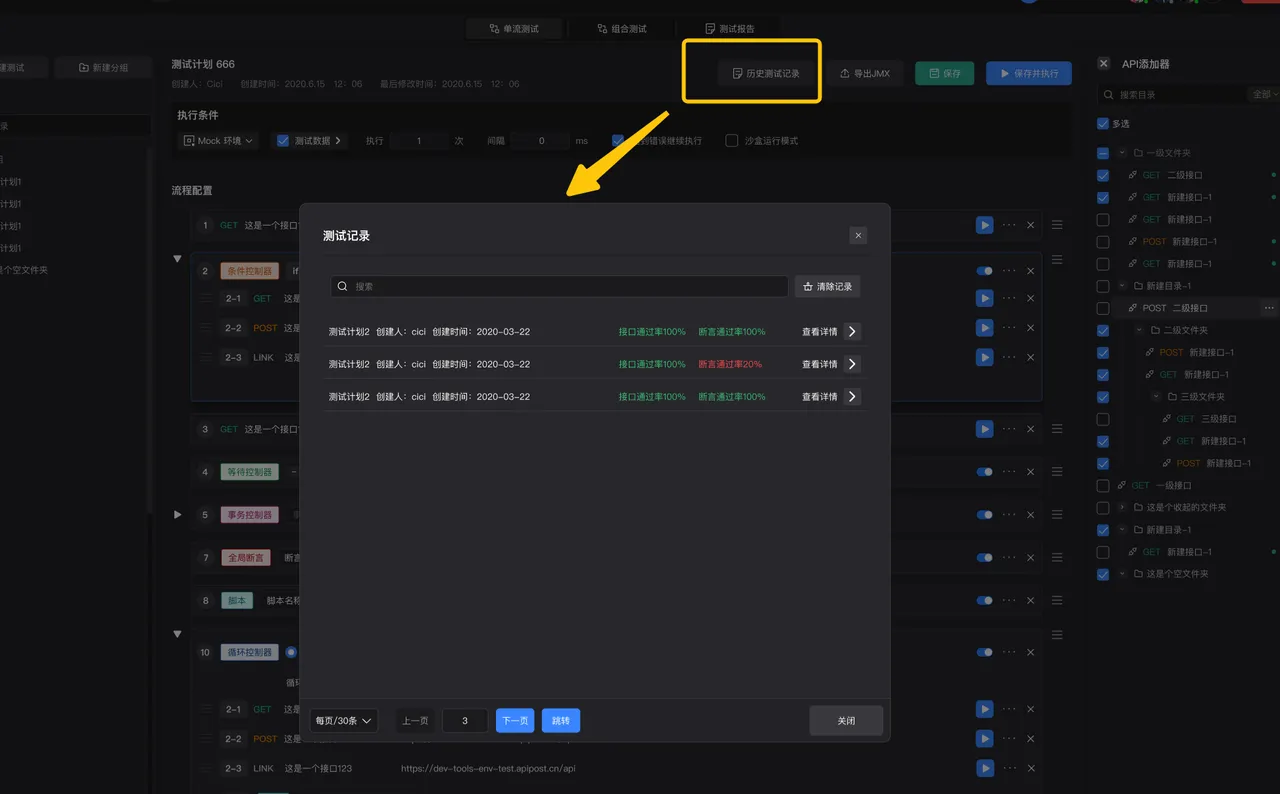Screen dimensions: 1280x794
Task: Click the 一级文件夹 folder icon
Action: tap(1138, 153)
